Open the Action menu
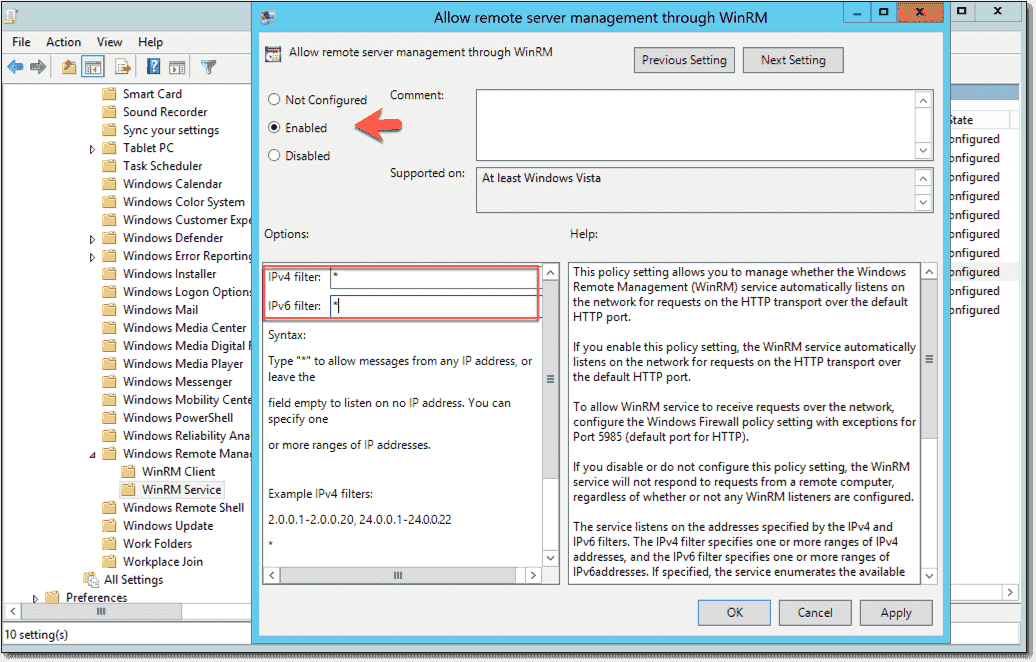This screenshot has width=1036, height=662. pos(63,42)
